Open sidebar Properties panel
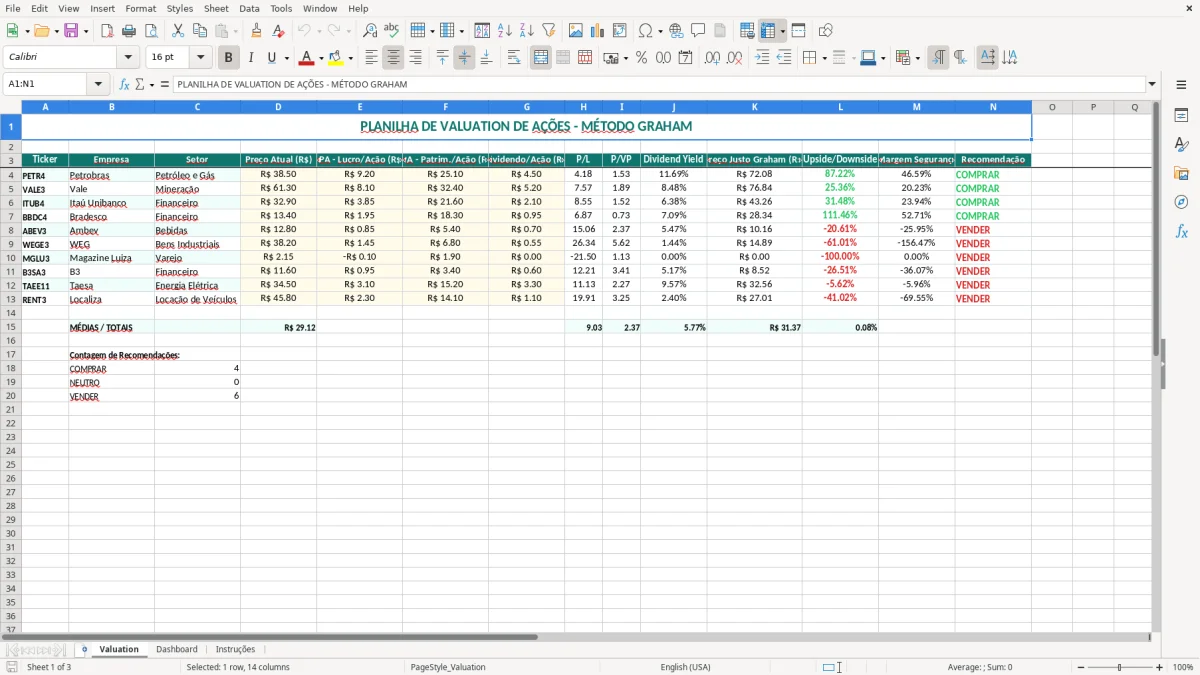This screenshot has width=1200, height=675. pos(1181,116)
